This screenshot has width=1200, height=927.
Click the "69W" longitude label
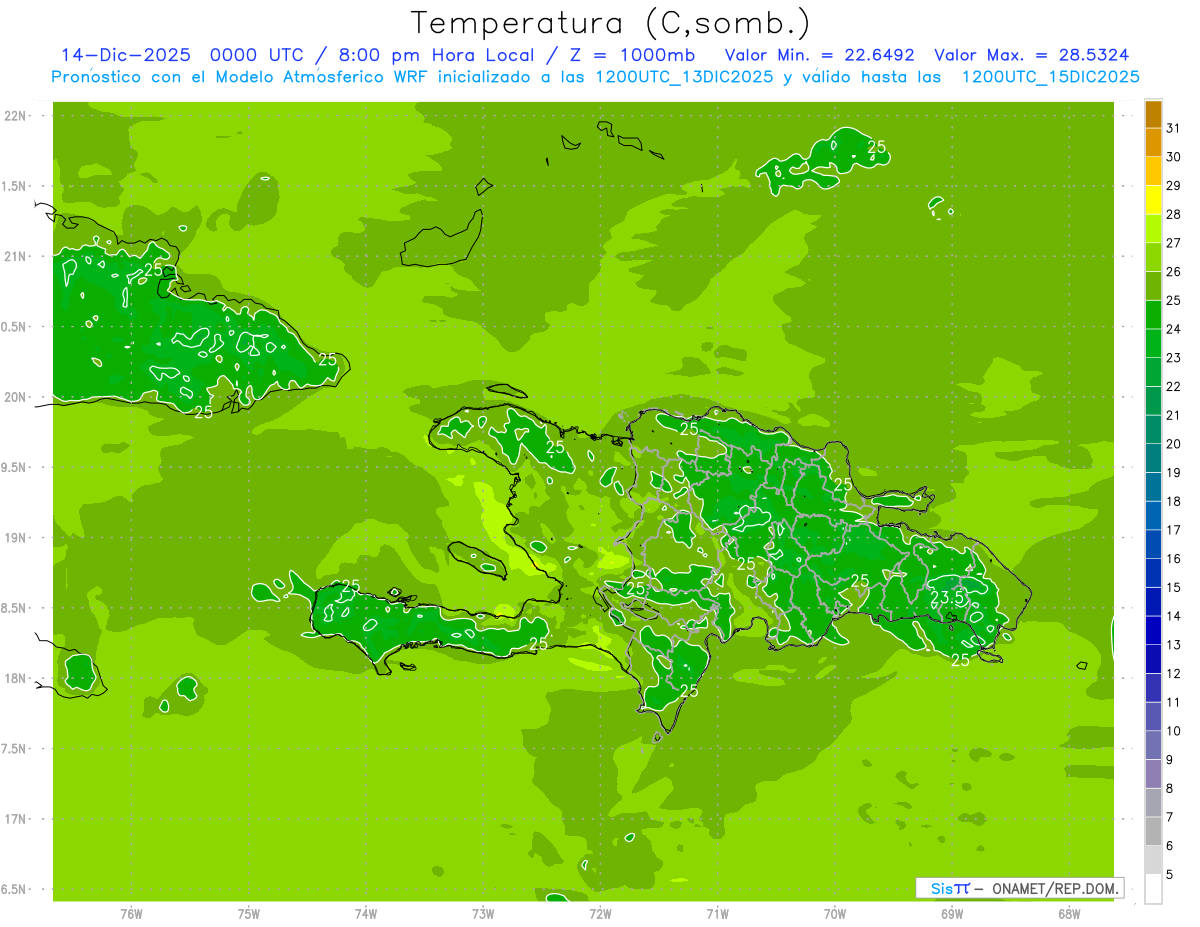[x=952, y=913]
